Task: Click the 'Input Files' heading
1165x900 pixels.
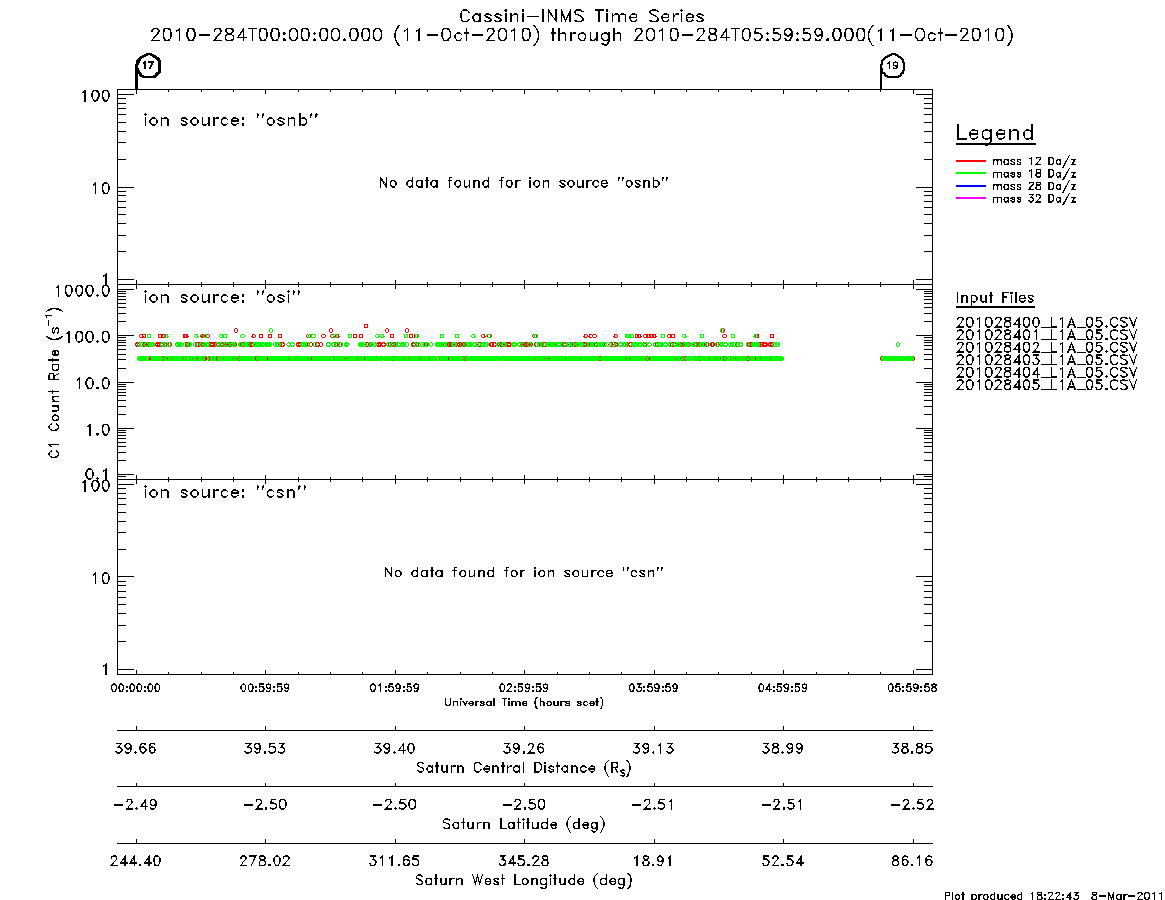Action: click(995, 298)
